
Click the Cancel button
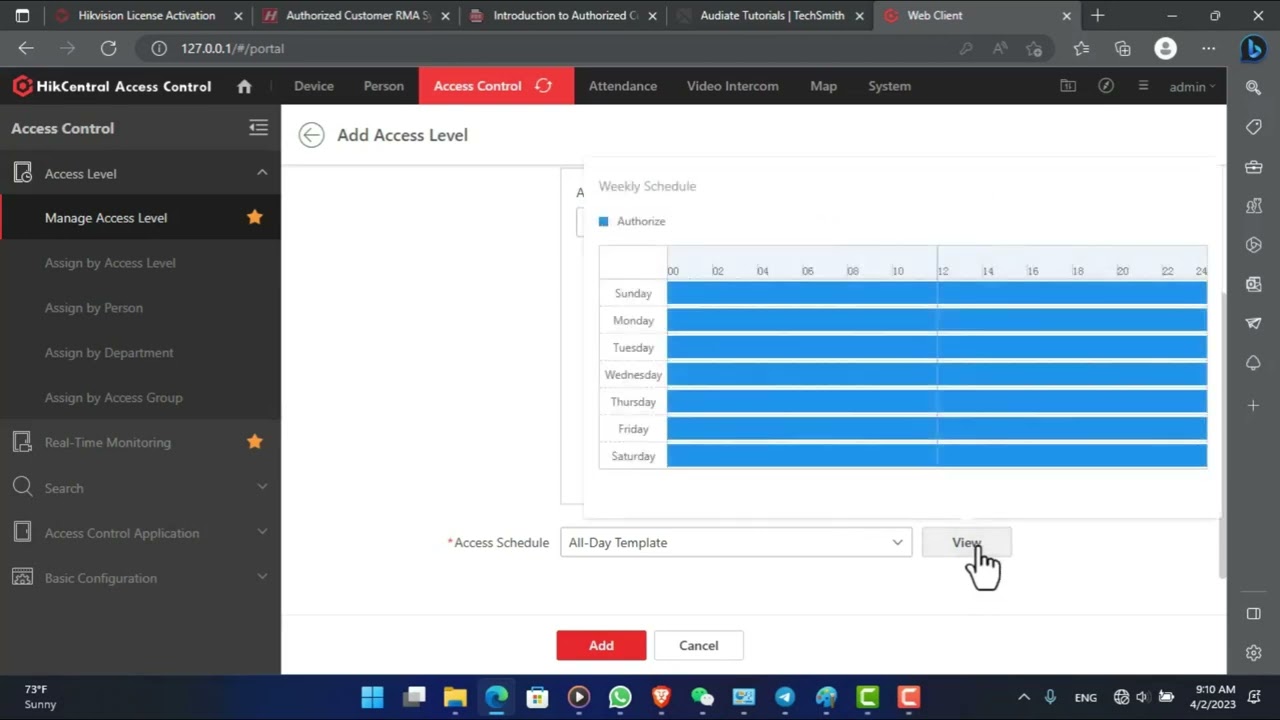699,645
